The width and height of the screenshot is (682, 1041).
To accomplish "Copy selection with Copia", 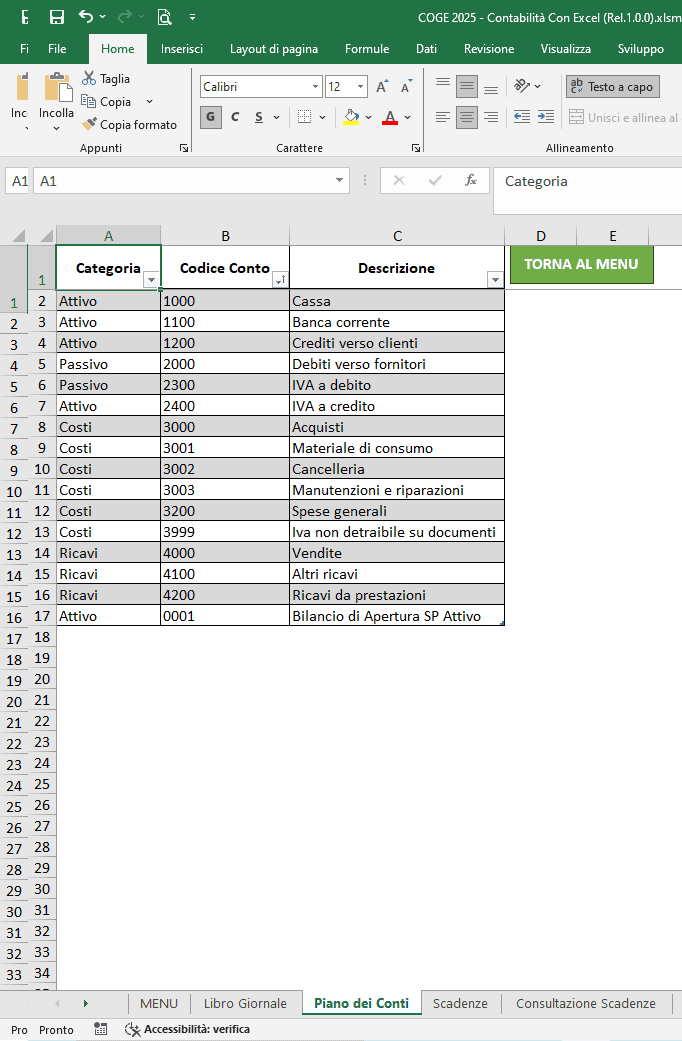I will tap(106, 102).
